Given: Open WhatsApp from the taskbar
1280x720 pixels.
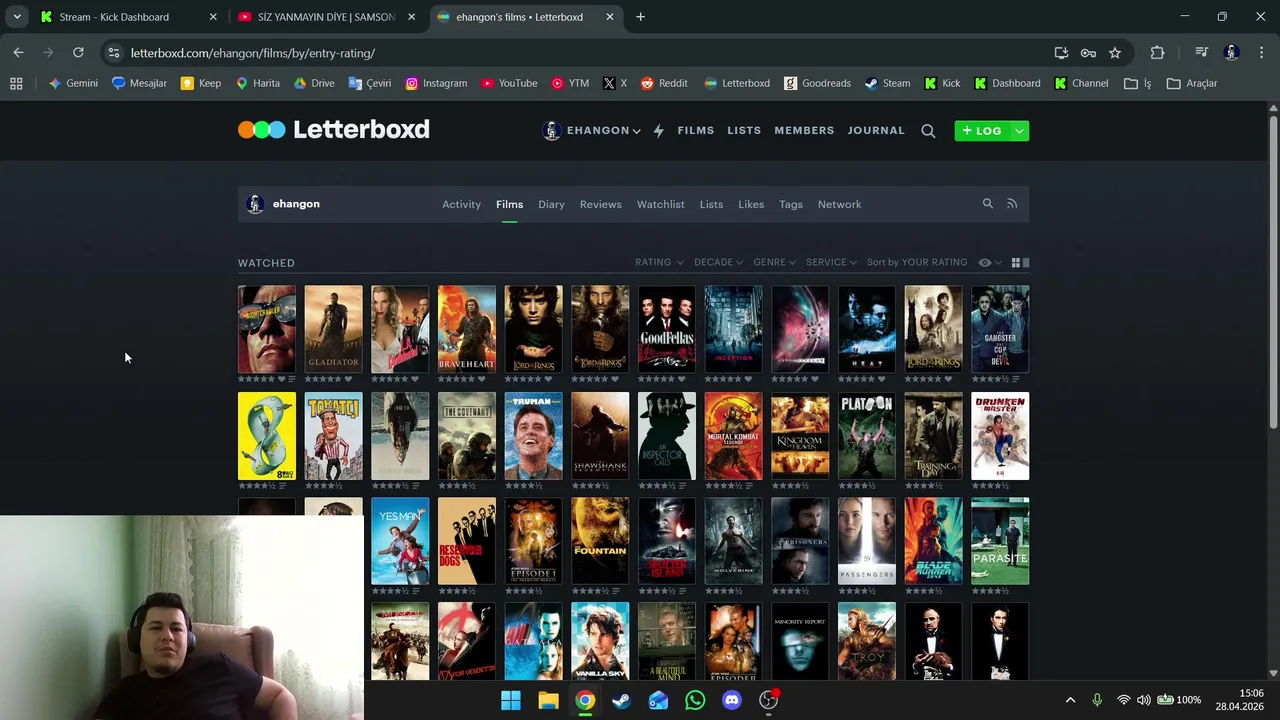Looking at the screenshot, I should click(695, 700).
